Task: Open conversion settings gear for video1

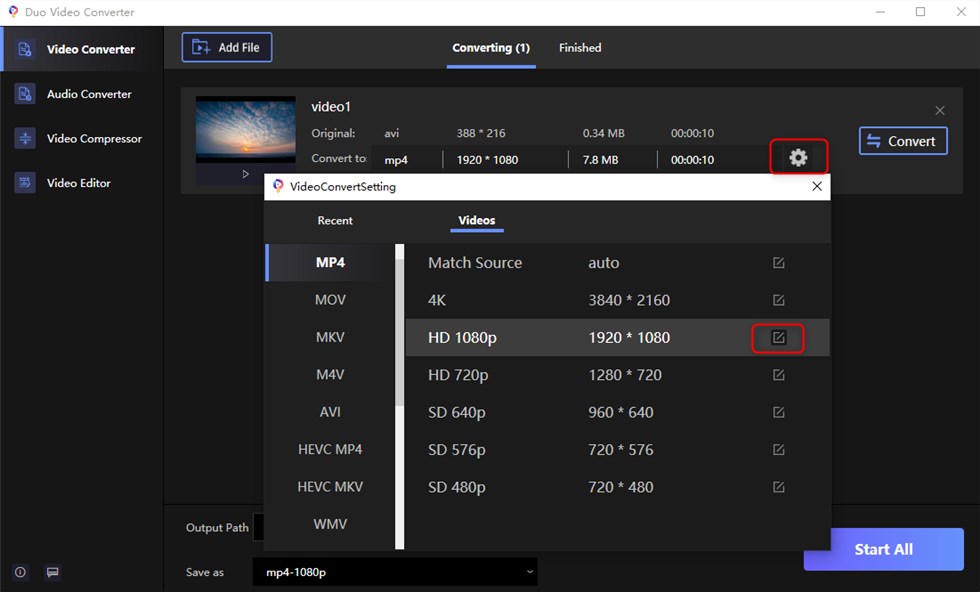Action: pos(798,157)
